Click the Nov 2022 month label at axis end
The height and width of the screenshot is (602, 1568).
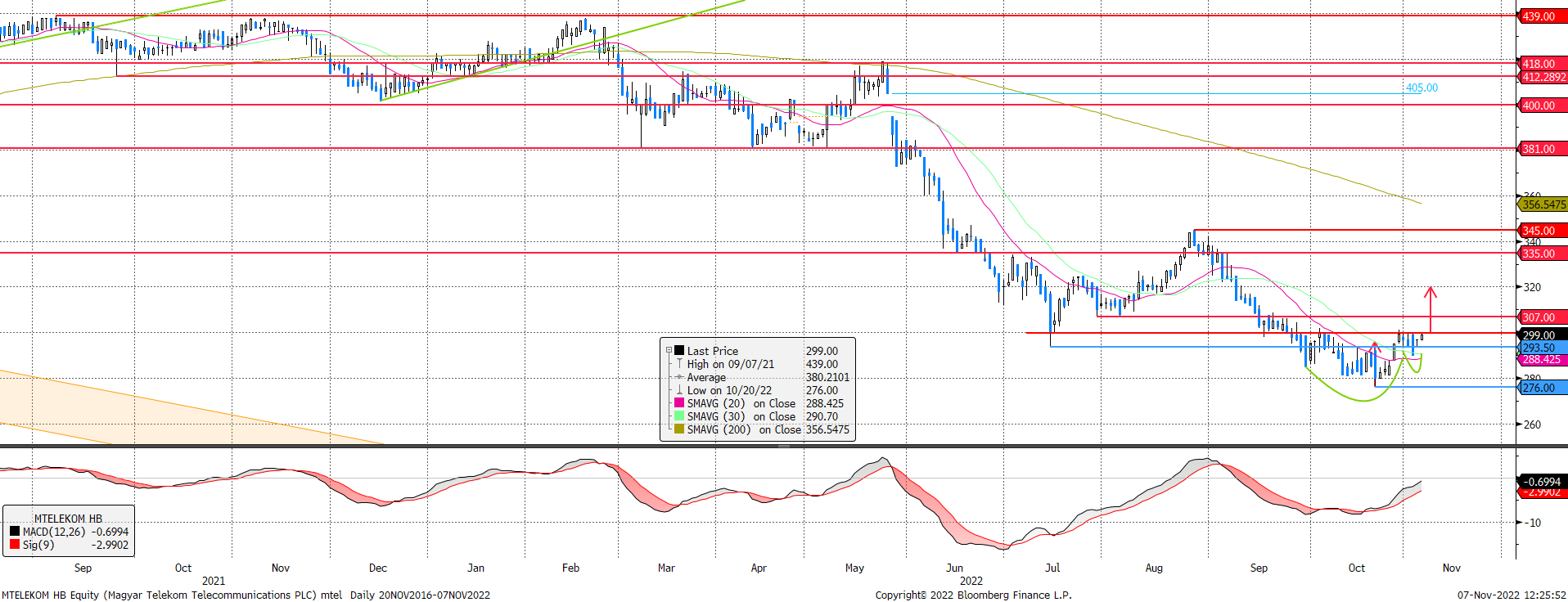[1452, 568]
